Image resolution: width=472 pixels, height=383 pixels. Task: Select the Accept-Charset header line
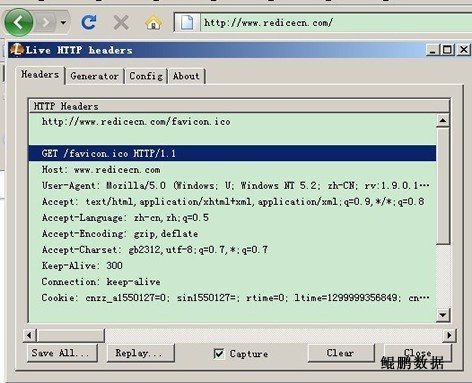coord(232,249)
